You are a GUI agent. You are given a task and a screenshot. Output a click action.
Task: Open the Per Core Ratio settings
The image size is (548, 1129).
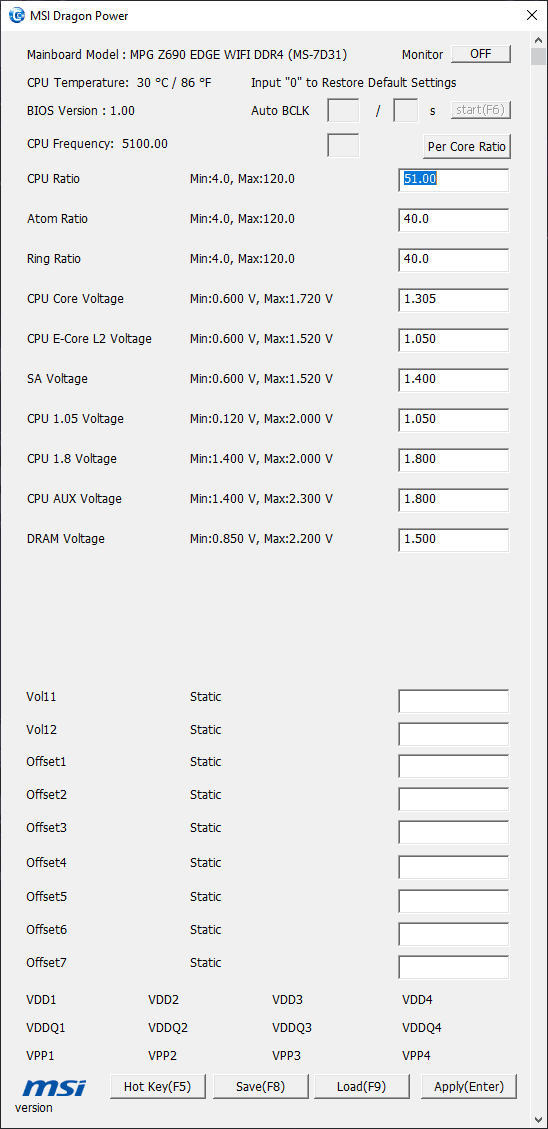[467, 146]
